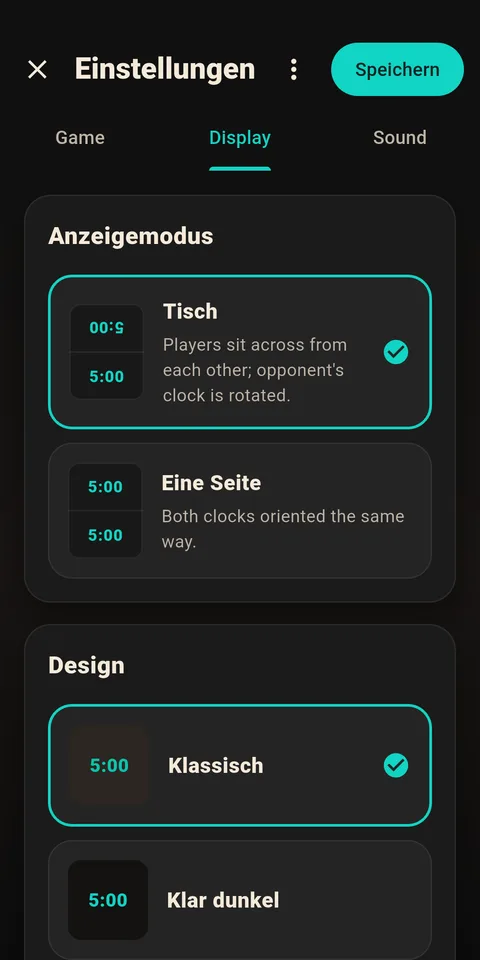Open the three-dot overflow menu
The width and height of the screenshot is (480, 960).
(294, 70)
